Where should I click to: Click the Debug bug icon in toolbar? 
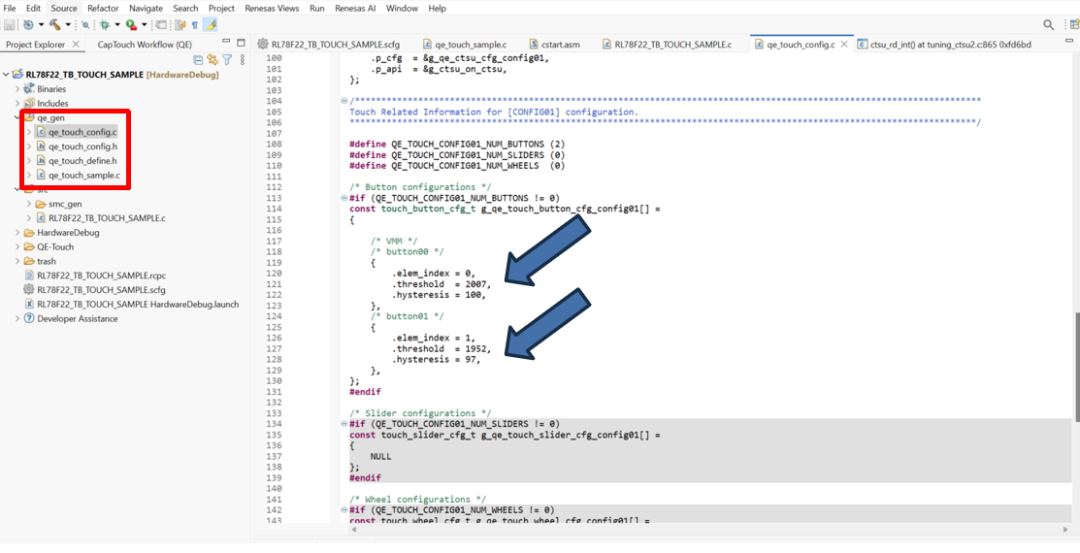[103, 24]
